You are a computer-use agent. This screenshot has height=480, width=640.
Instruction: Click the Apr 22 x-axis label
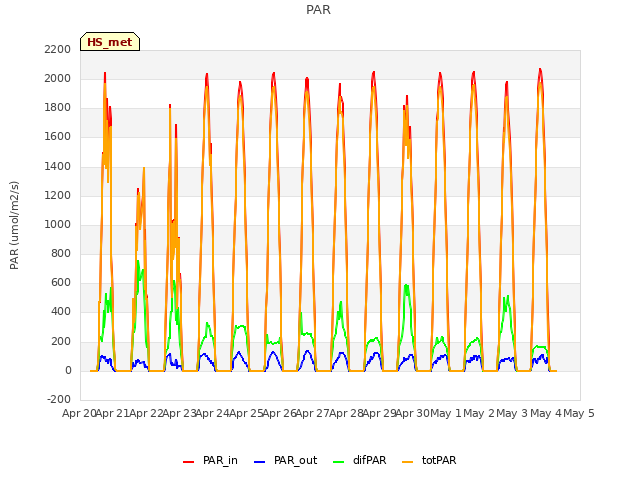146,413
